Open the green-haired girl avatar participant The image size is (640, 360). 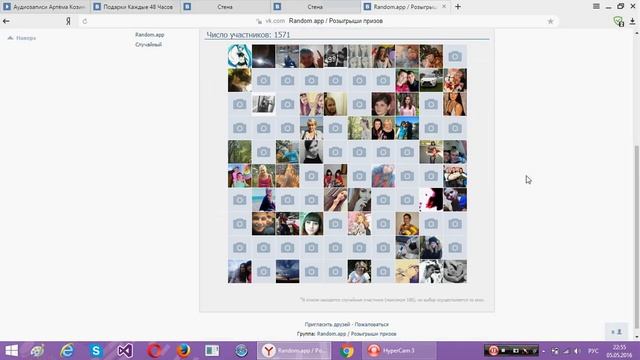coord(311,224)
